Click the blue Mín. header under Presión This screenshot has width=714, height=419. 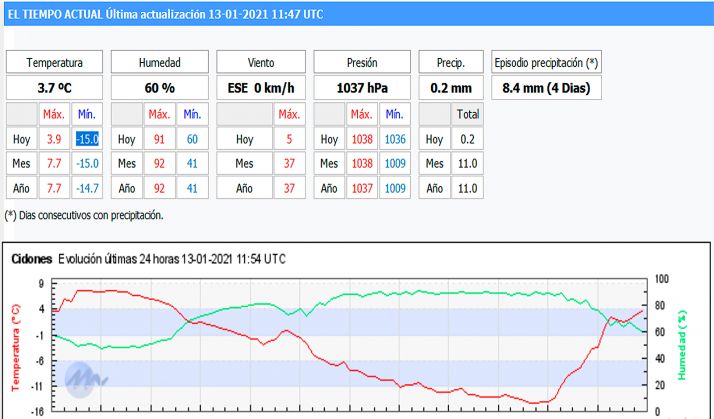pos(393,114)
